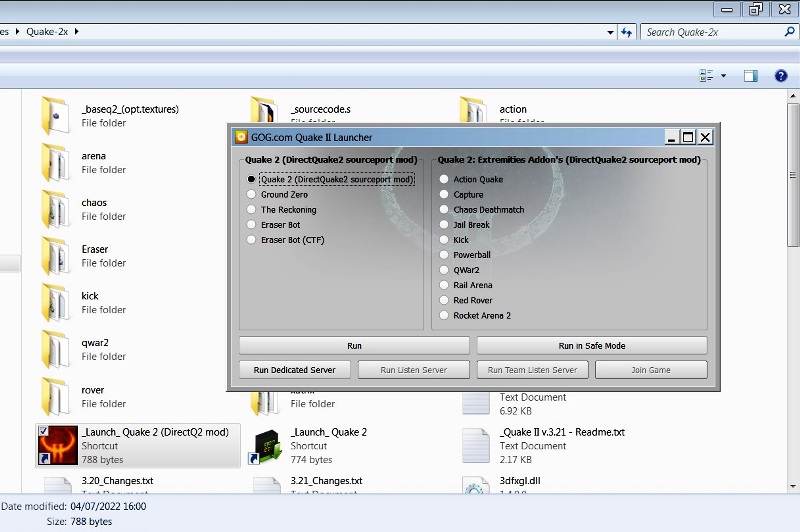800x532 pixels.
Task: Click the change view icon in Explorer
Action: [x=706, y=76]
